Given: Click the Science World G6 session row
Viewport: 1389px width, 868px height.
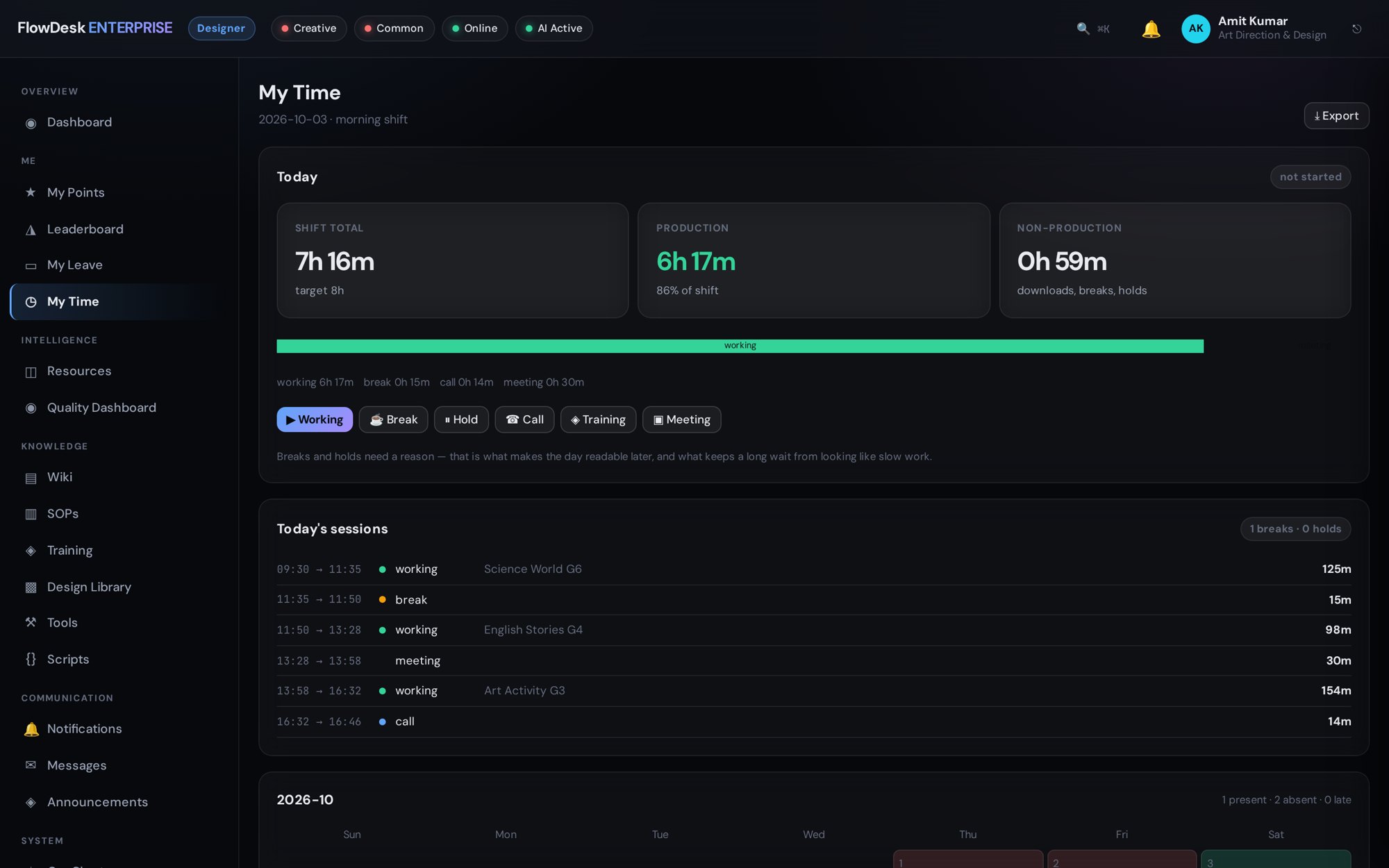Looking at the screenshot, I should pos(814,569).
